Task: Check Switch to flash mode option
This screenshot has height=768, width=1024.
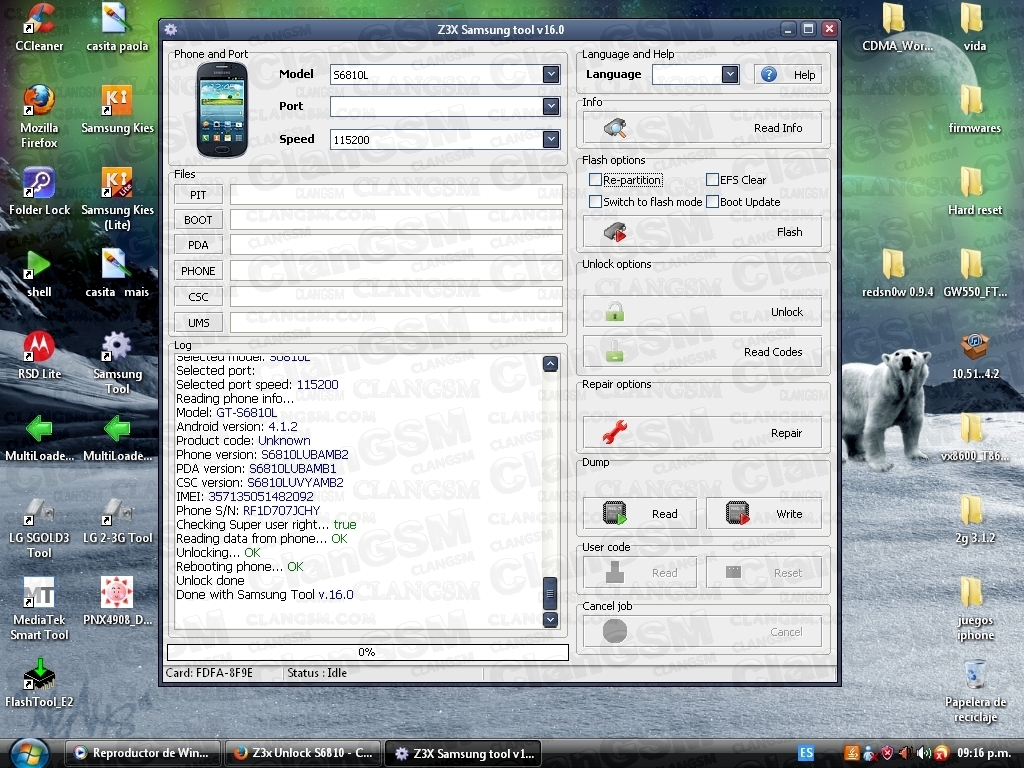Action: point(595,202)
